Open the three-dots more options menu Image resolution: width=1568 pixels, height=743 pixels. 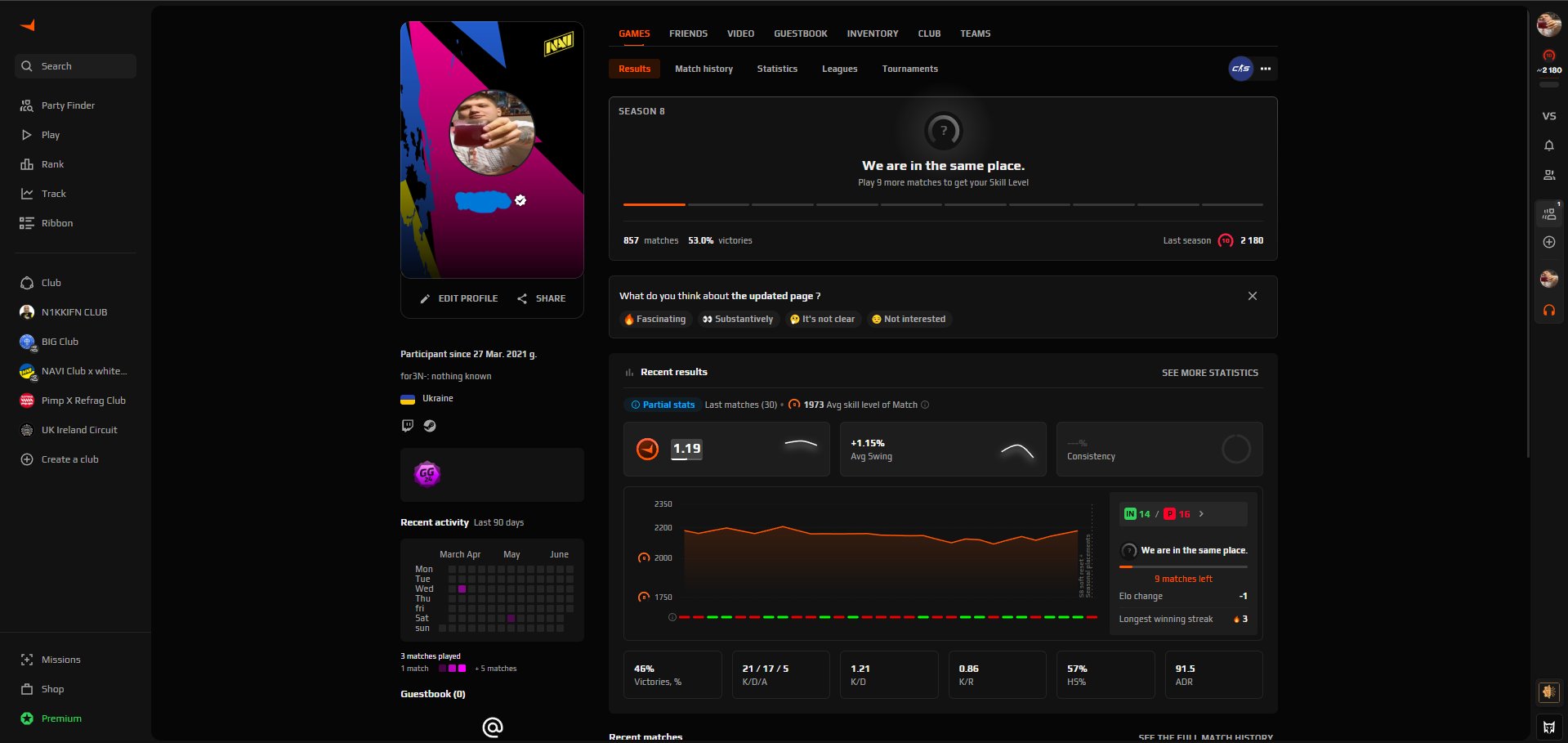click(1265, 69)
